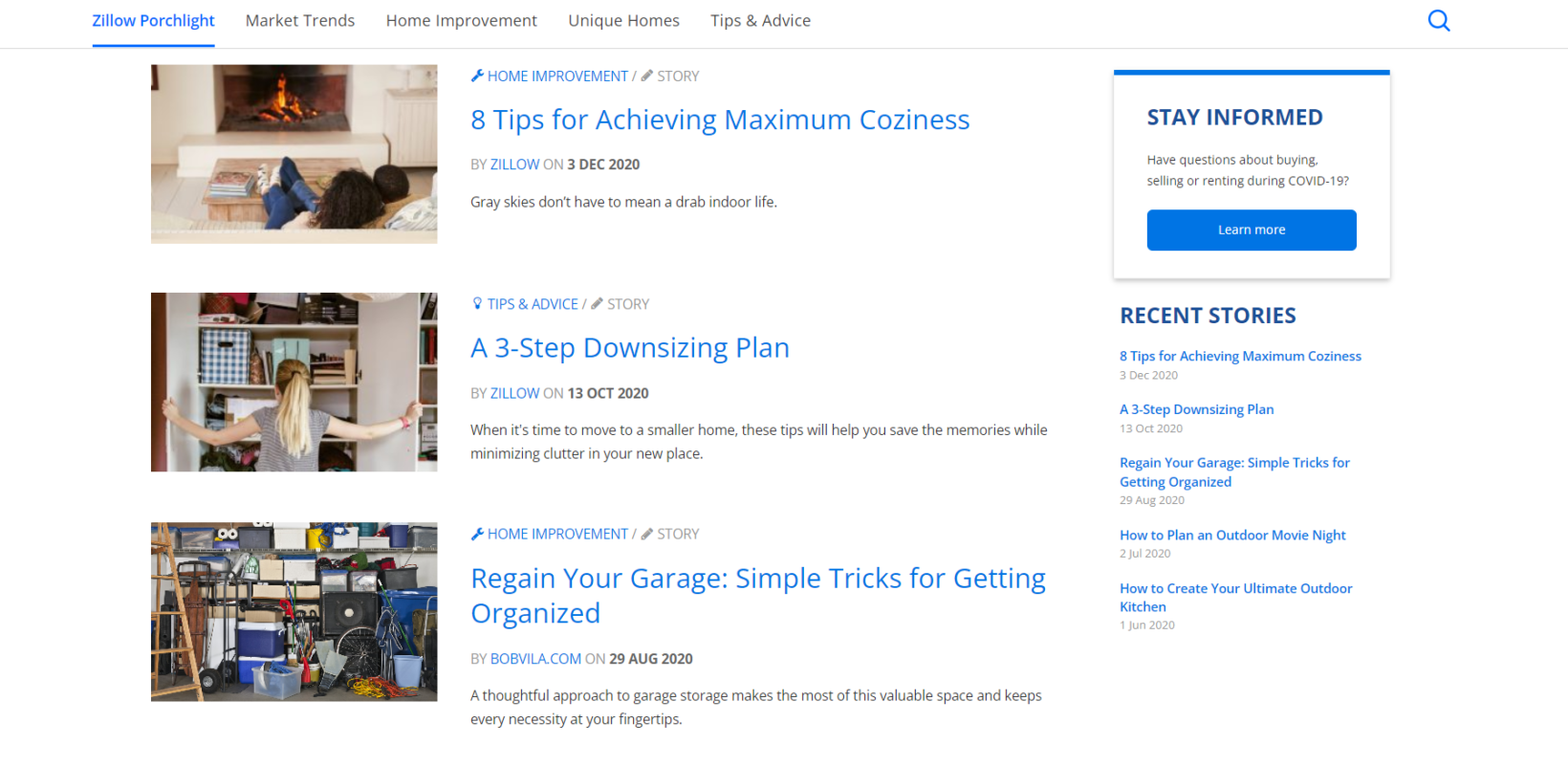Click 'Have questions about buying' text

click(1248, 170)
